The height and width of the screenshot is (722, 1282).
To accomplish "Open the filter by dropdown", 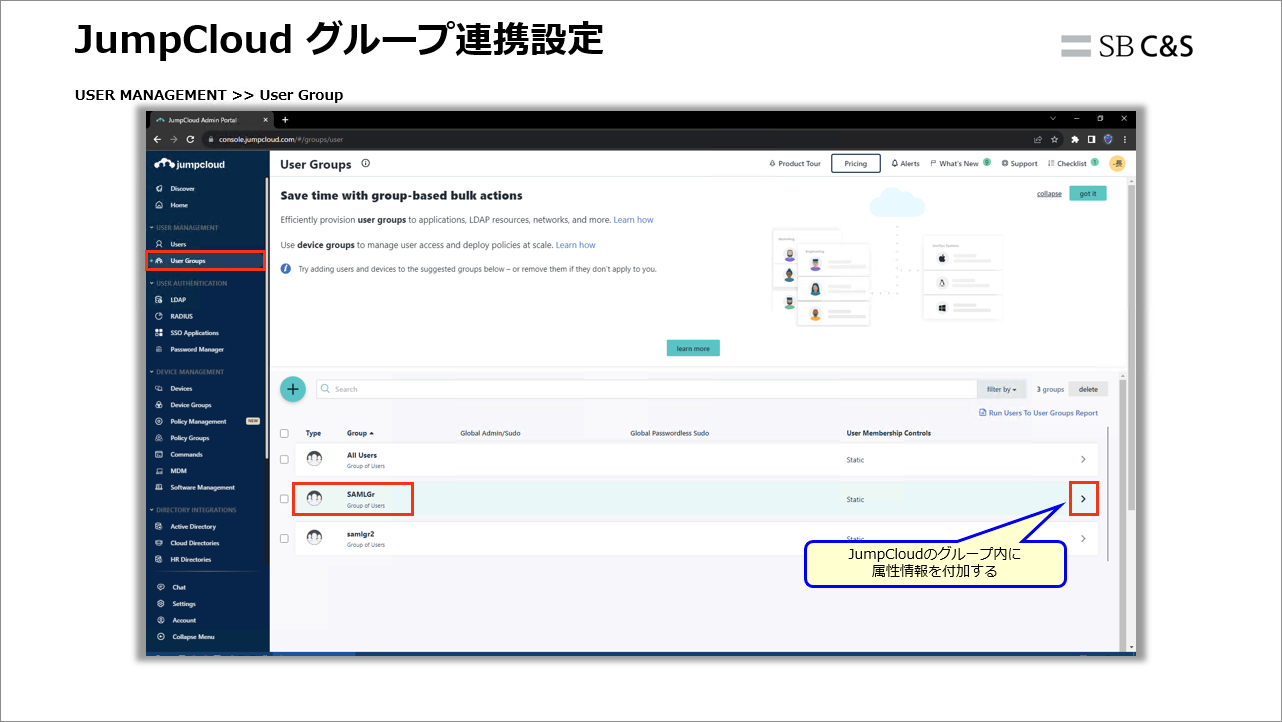I will (1001, 389).
